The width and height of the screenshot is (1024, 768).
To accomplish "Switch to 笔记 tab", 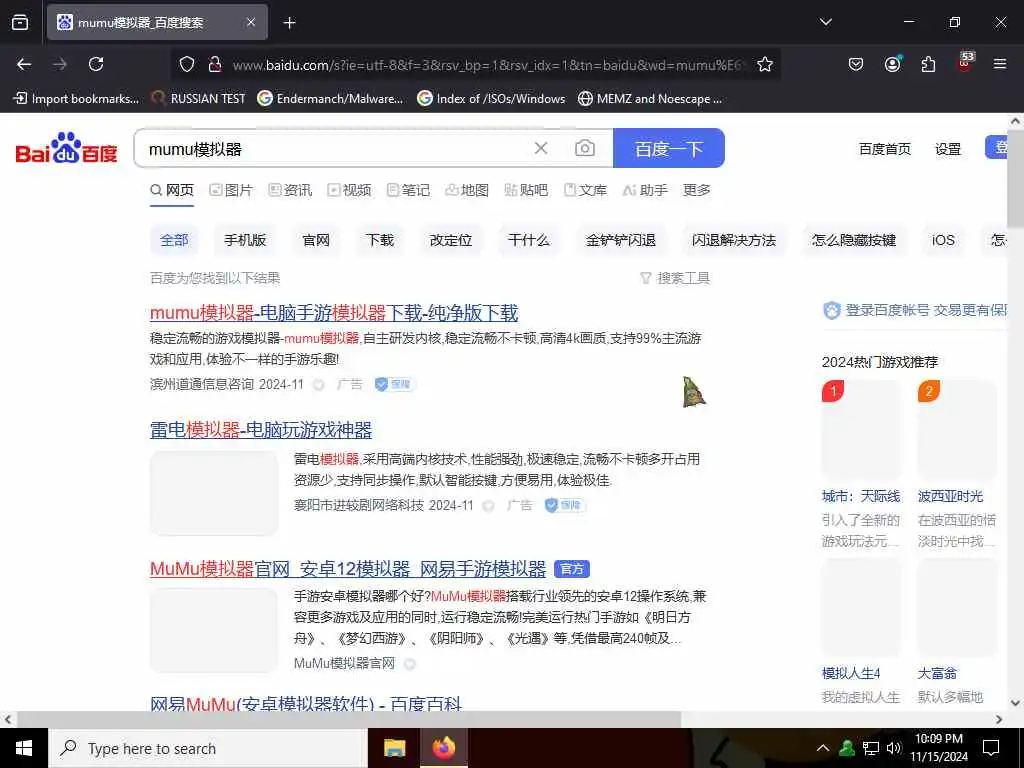I will (x=408, y=190).
